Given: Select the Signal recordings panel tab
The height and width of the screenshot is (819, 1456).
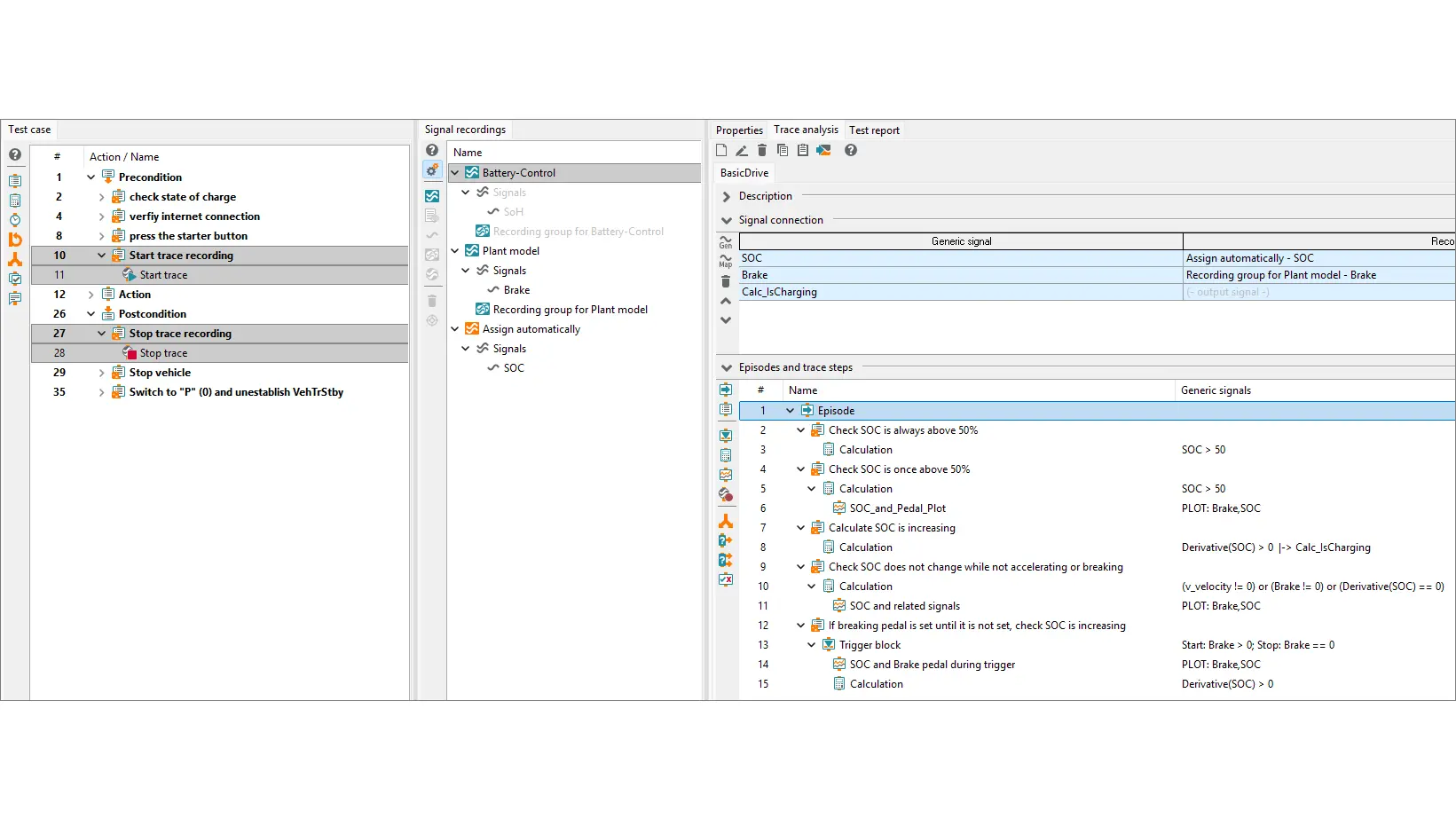Looking at the screenshot, I should 465,130.
